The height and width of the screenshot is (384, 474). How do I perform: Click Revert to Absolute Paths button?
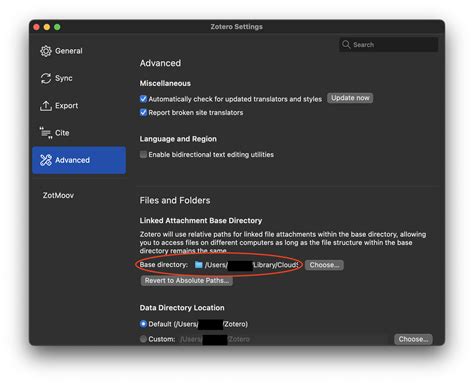[x=187, y=281]
